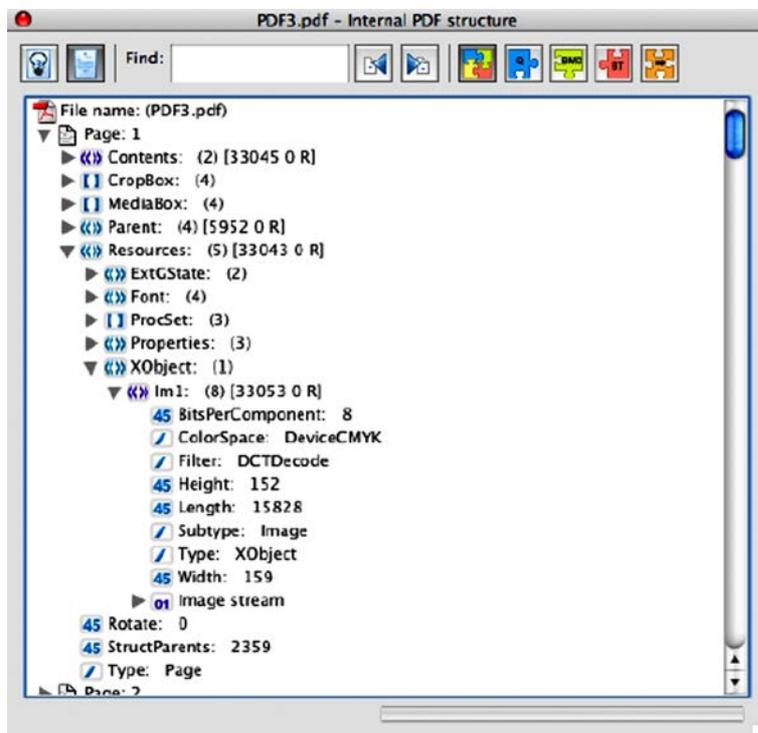Click the name icon beside ColorSpace
The height and width of the screenshot is (733, 758).
point(162,438)
